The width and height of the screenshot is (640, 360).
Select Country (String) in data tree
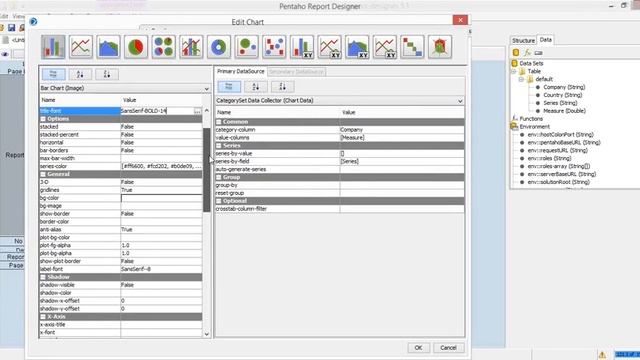pos(562,95)
